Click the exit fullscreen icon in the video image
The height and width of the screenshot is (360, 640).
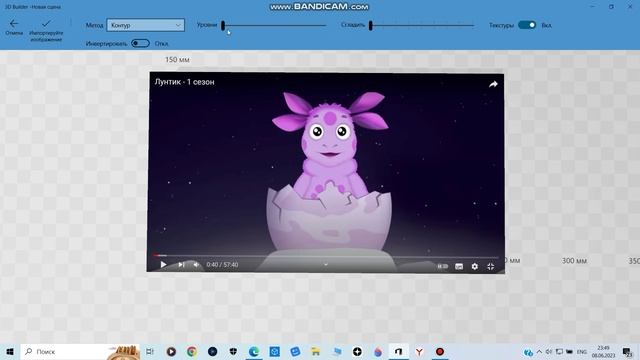[x=491, y=266]
